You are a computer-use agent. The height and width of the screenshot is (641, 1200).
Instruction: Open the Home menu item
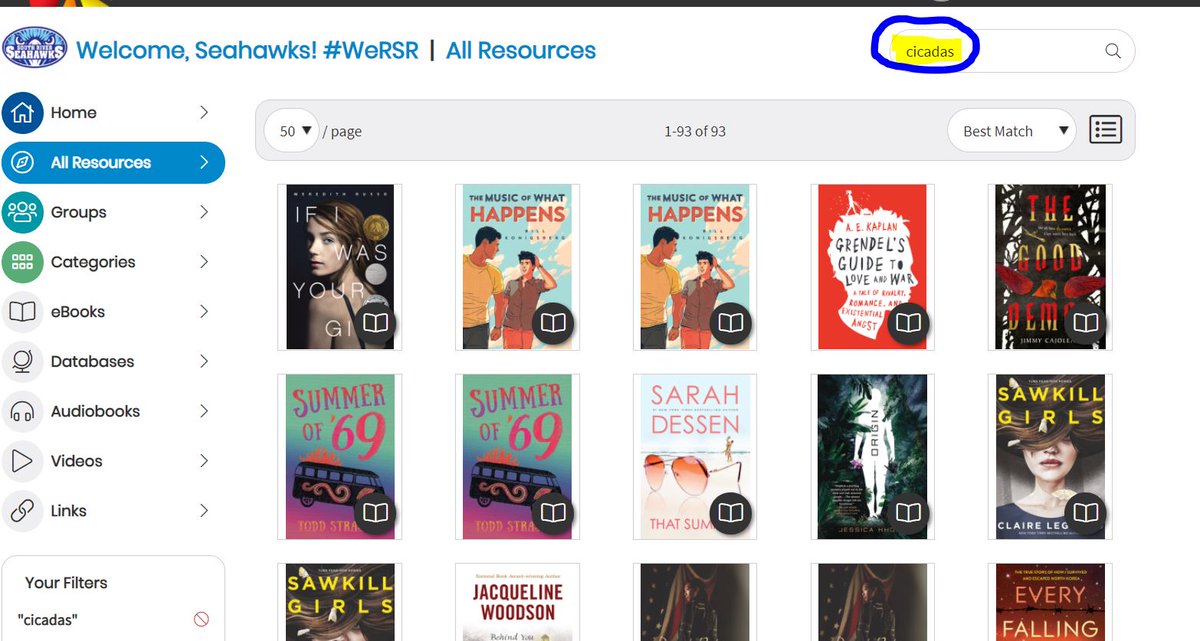click(113, 113)
